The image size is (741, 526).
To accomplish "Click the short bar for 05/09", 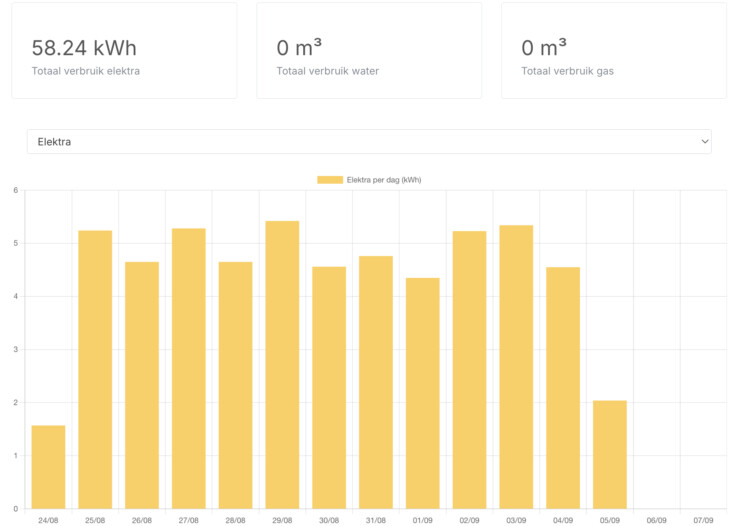I will [x=609, y=455].
